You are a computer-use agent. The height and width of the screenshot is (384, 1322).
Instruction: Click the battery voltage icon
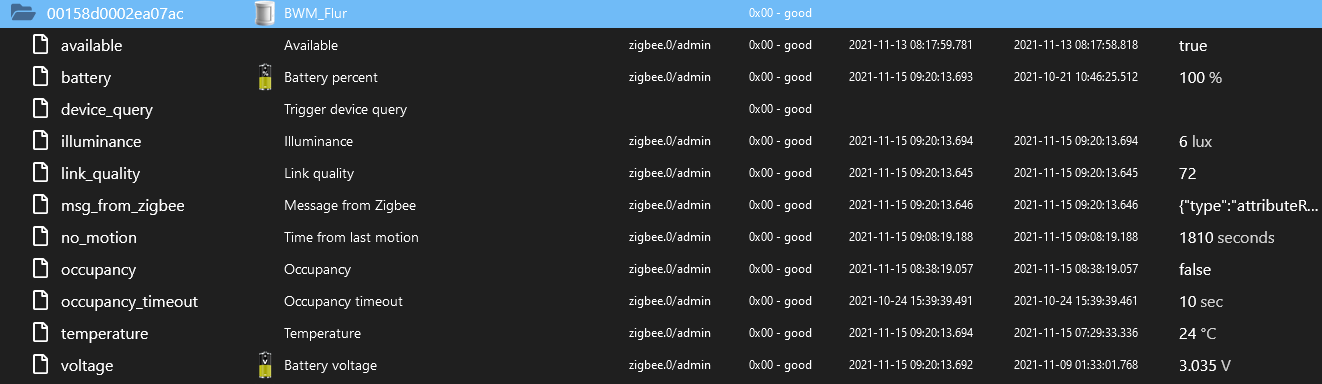point(264,365)
